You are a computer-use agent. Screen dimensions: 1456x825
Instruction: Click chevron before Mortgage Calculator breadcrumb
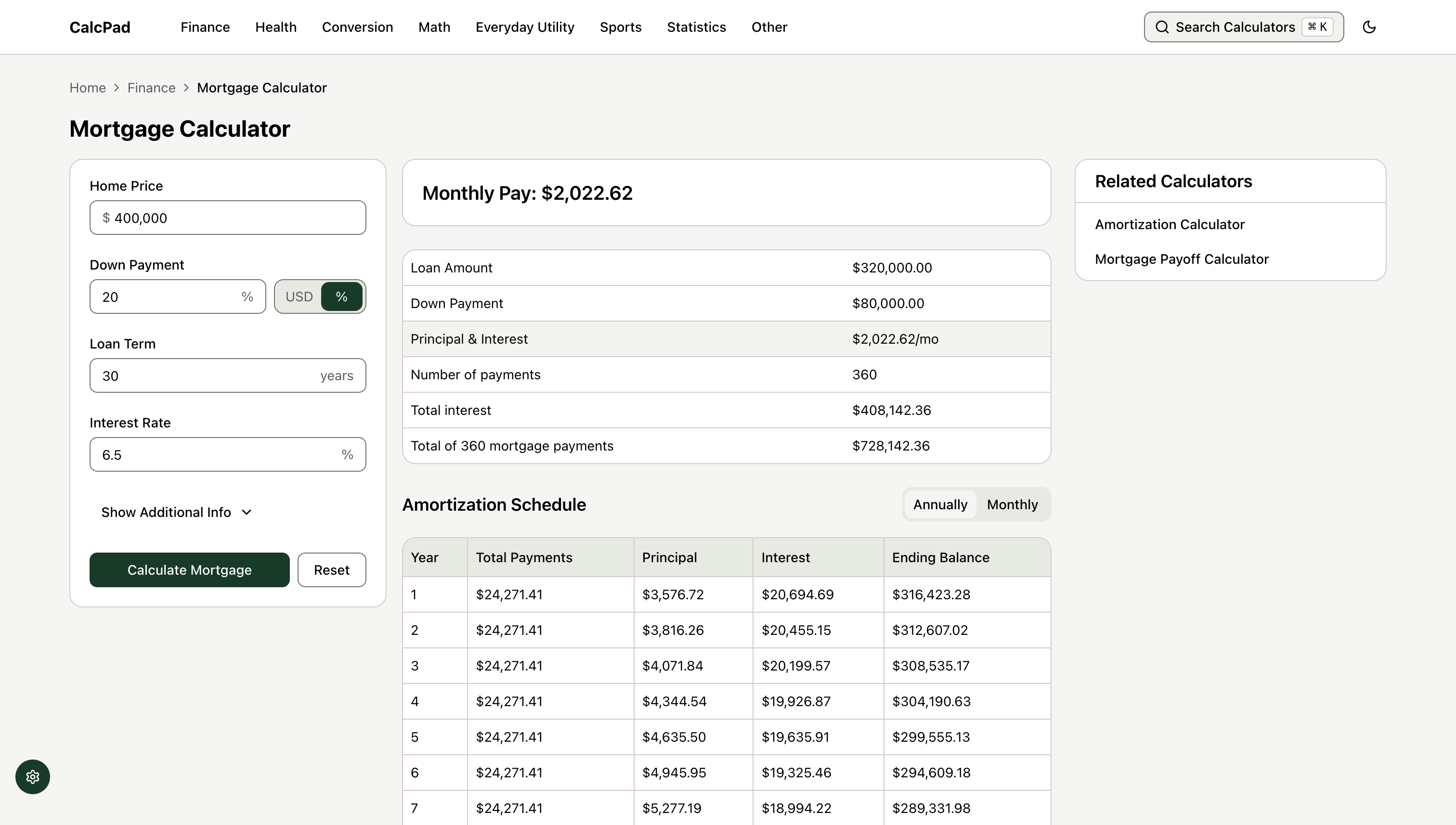tap(186, 88)
